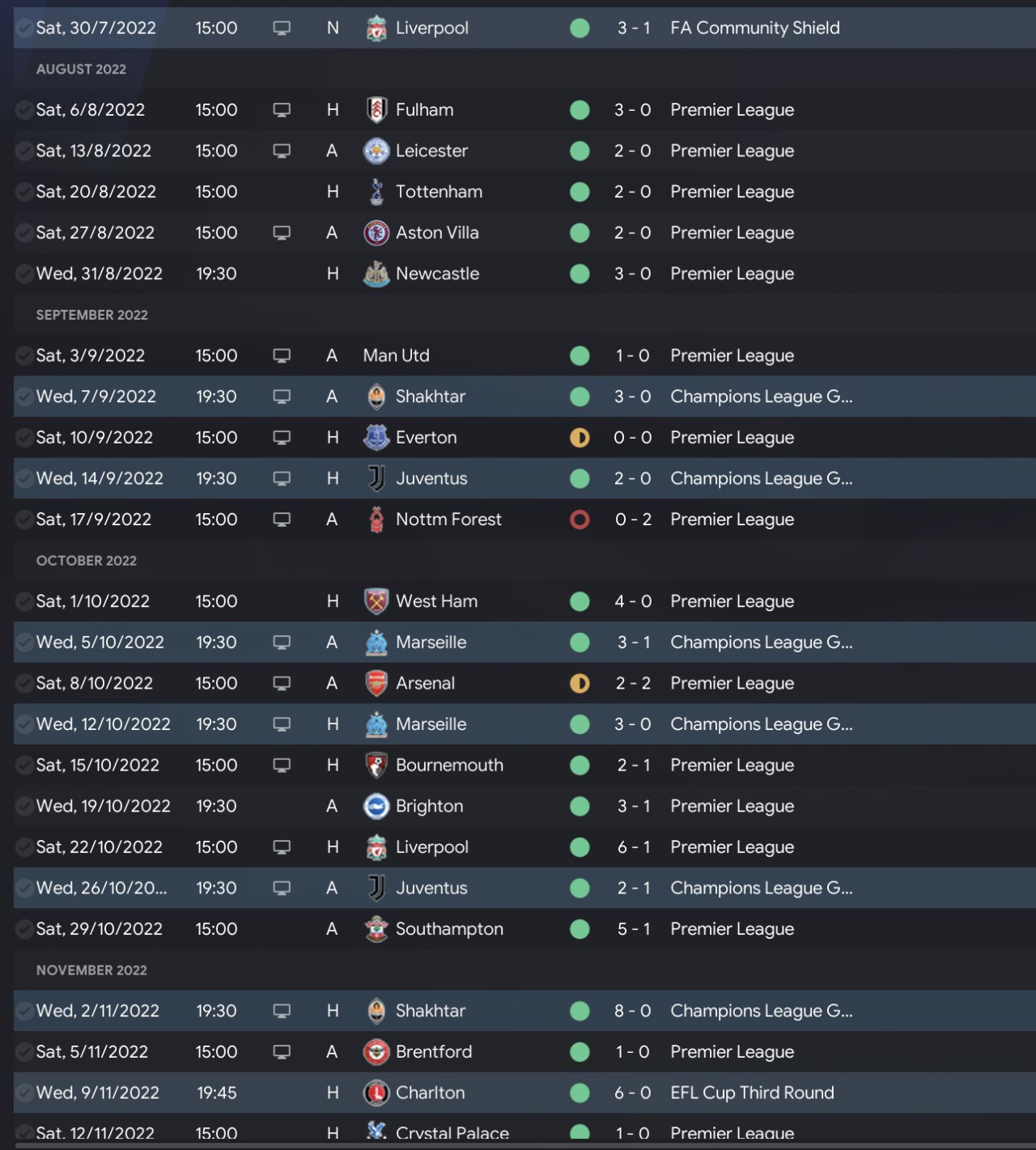This screenshot has height=1150, width=1036.
Task: Click the Fulham club badge
Action: tap(376, 110)
